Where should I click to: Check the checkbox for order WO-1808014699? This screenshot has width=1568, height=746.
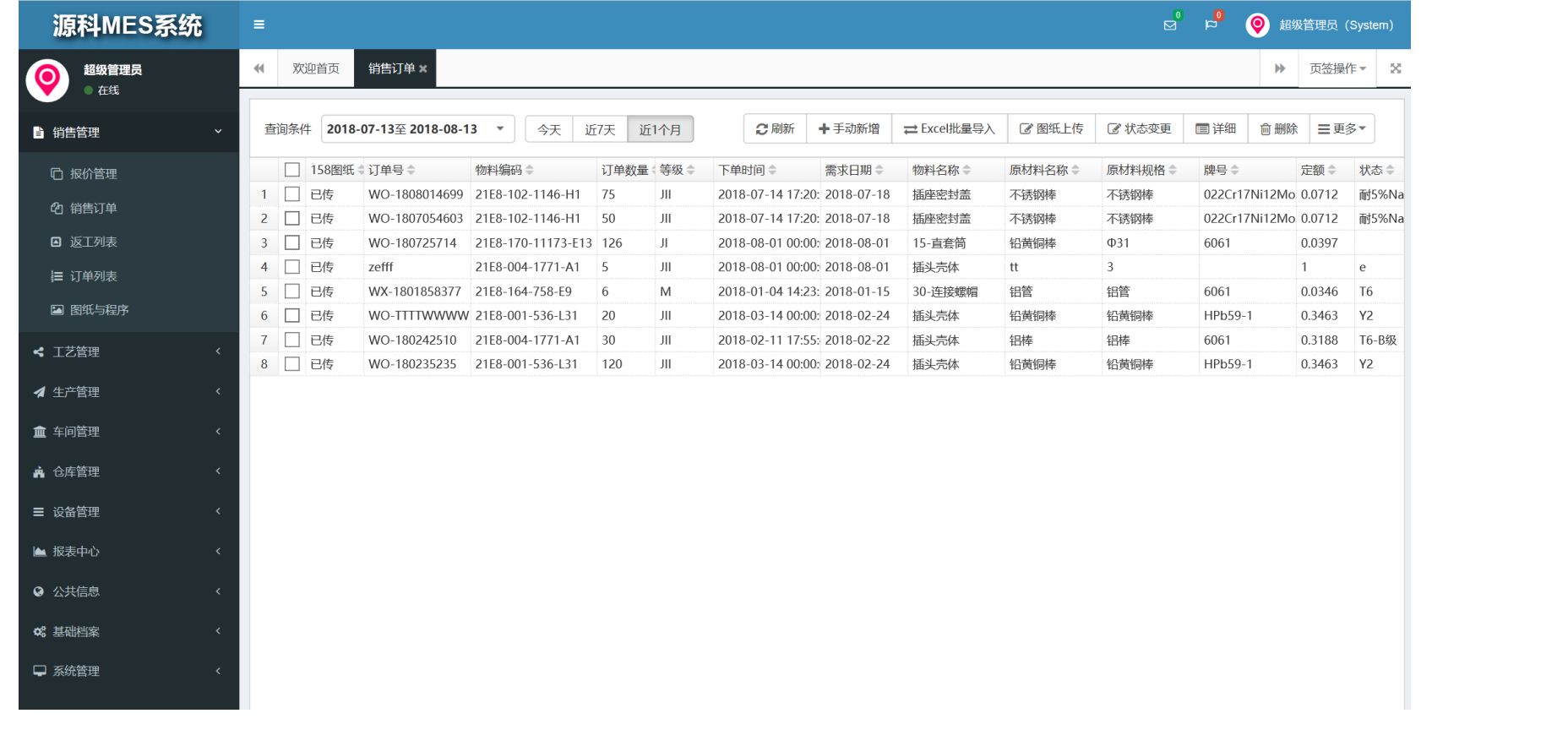292,194
